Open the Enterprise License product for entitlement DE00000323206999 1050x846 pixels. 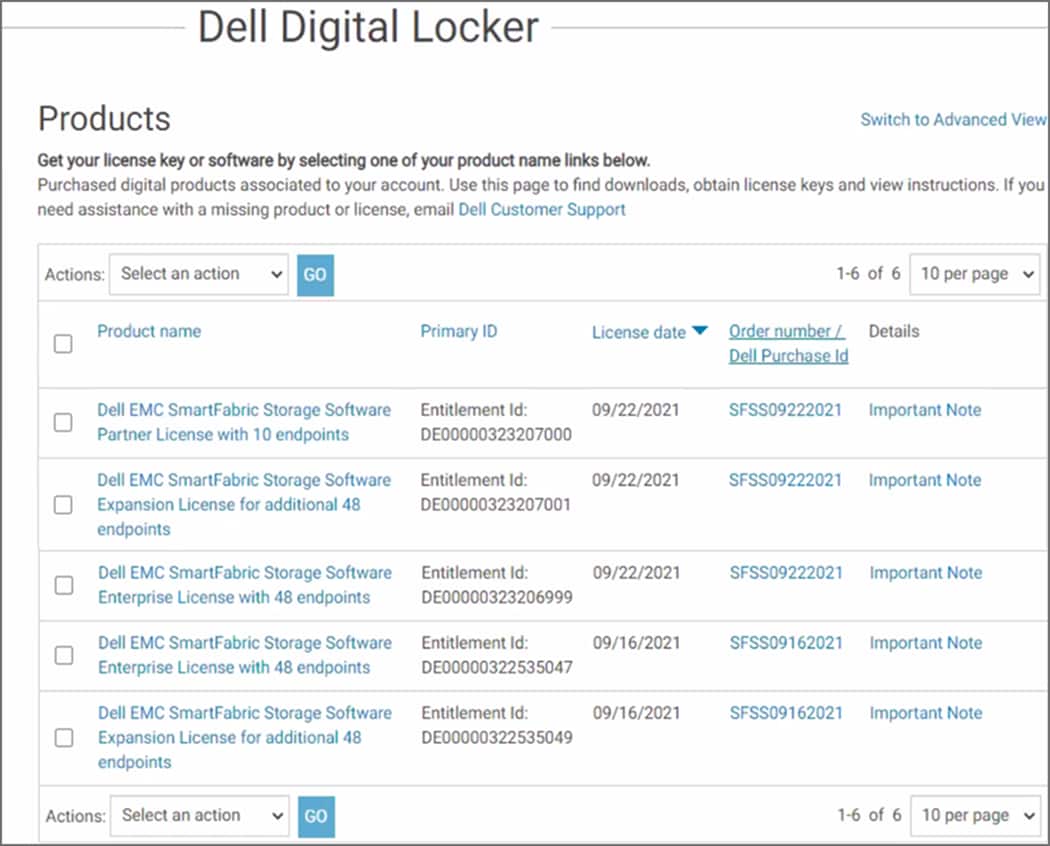click(x=244, y=585)
